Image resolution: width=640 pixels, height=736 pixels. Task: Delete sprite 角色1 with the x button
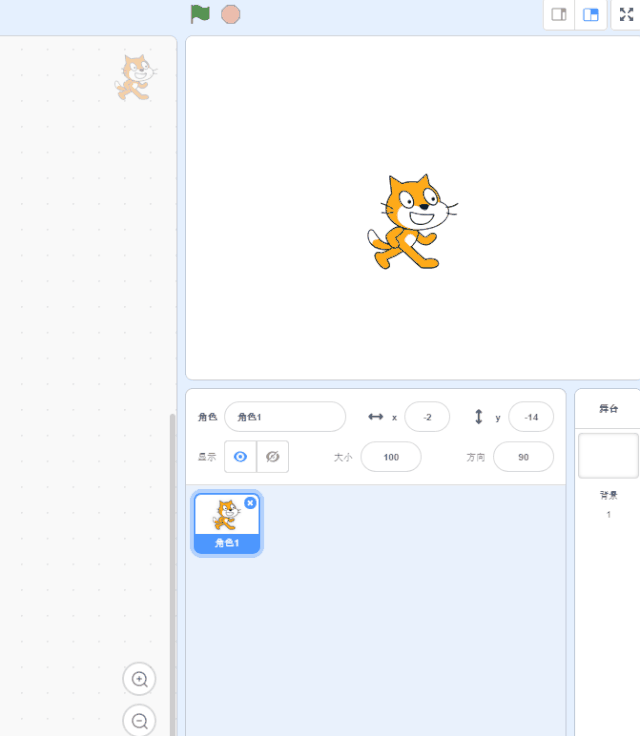[250, 503]
